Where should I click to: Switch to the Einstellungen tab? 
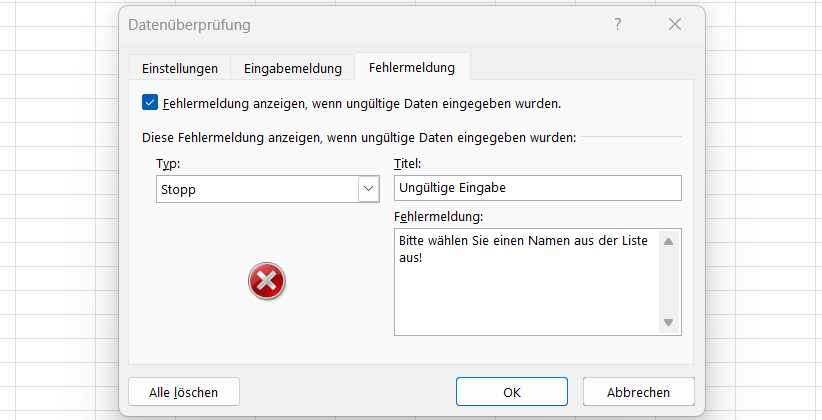180,68
